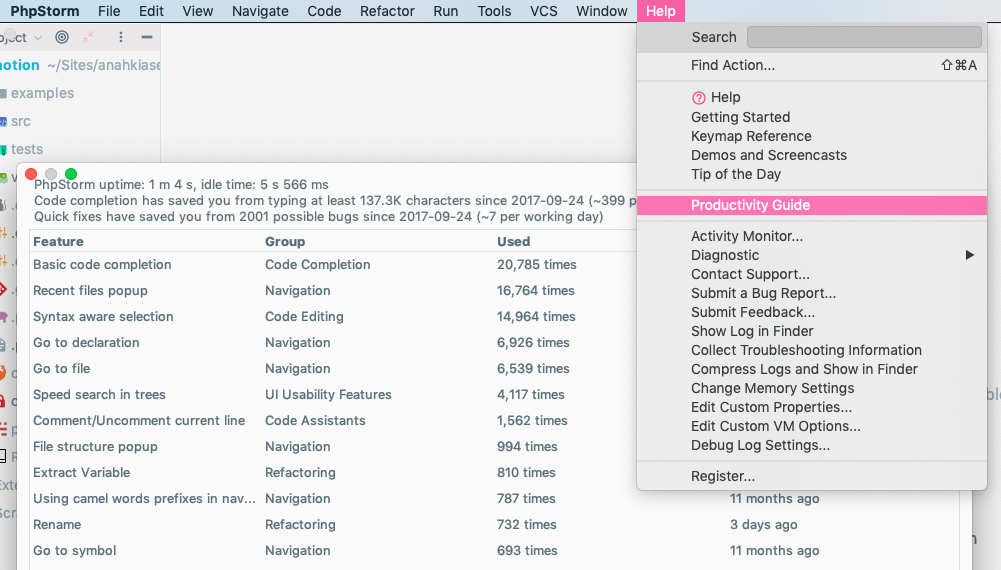Open the File menu
Image resolution: width=1001 pixels, height=570 pixels.
(109, 11)
